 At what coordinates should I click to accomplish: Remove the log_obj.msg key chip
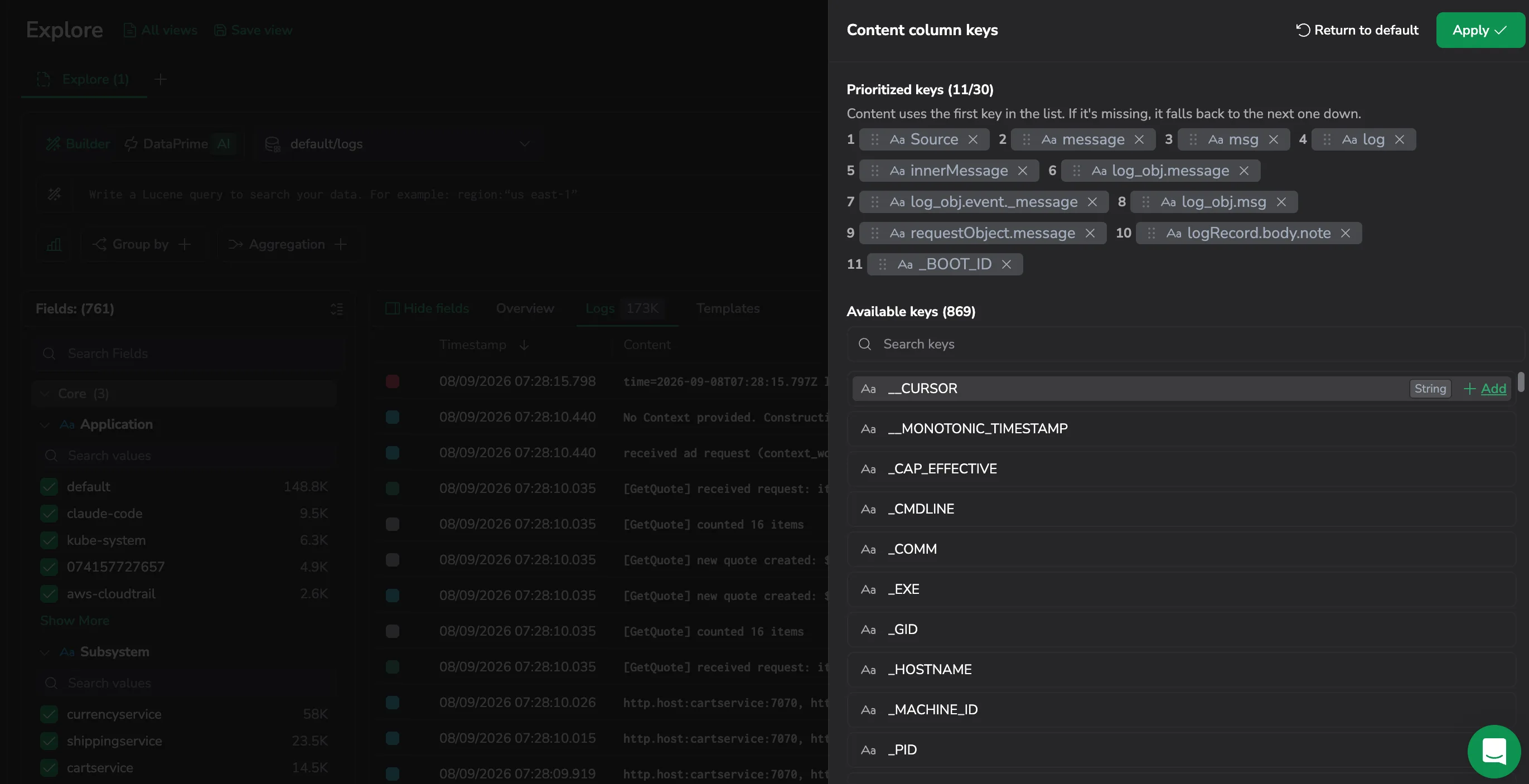[1281, 202]
